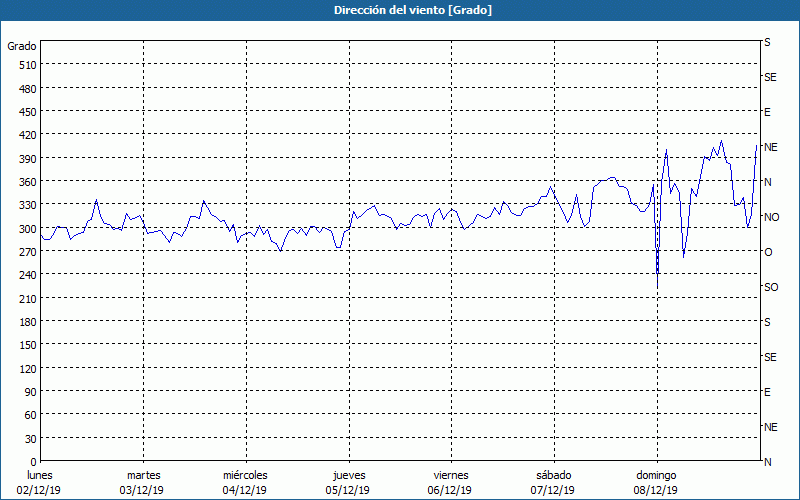
Task: Click the 450 degree axis label
Action: pyautogui.click(x=28, y=112)
